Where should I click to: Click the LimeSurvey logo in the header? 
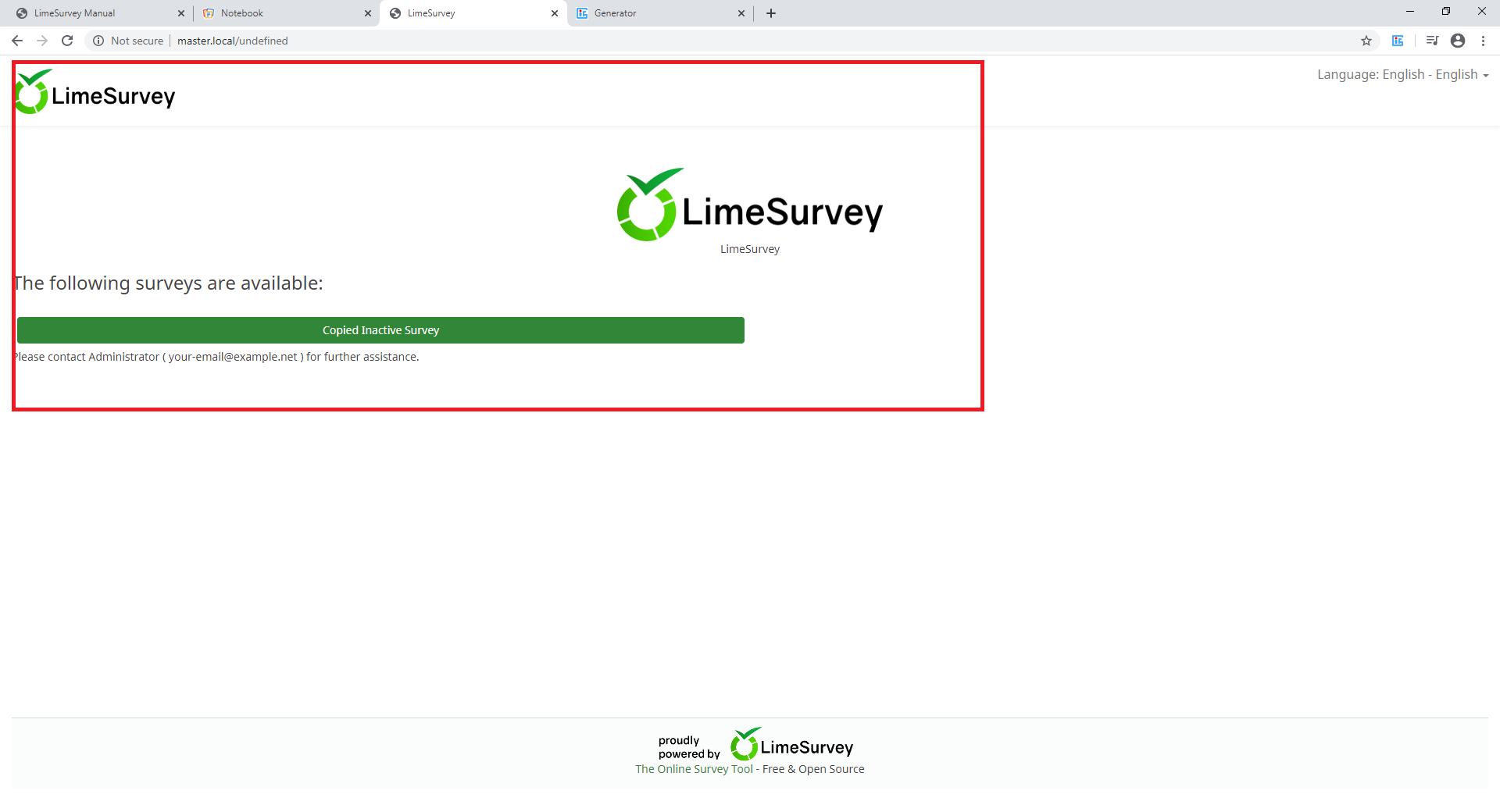pyautogui.click(x=95, y=92)
